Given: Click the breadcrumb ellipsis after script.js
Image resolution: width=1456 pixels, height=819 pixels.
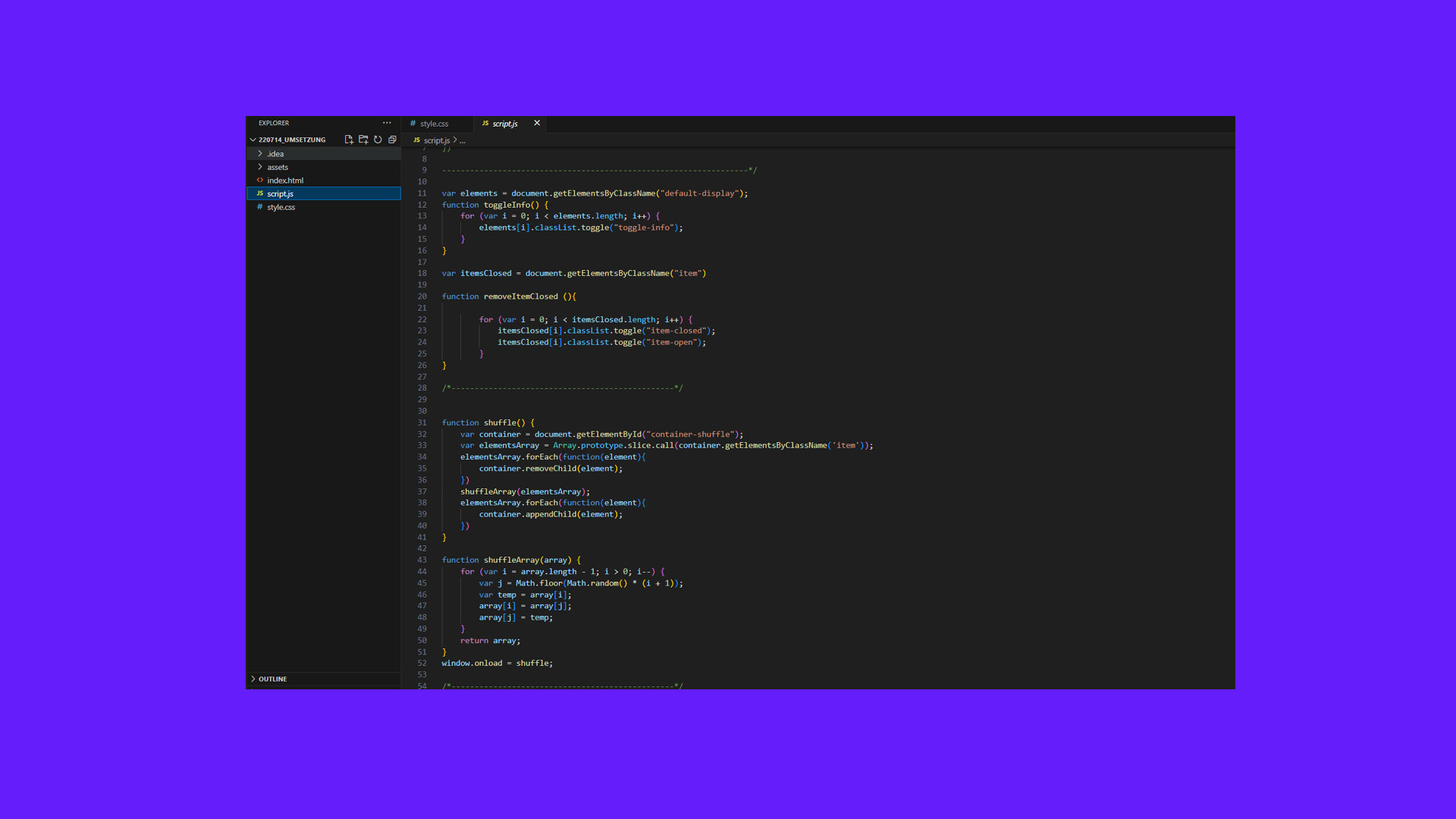Looking at the screenshot, I should [463, 141].
